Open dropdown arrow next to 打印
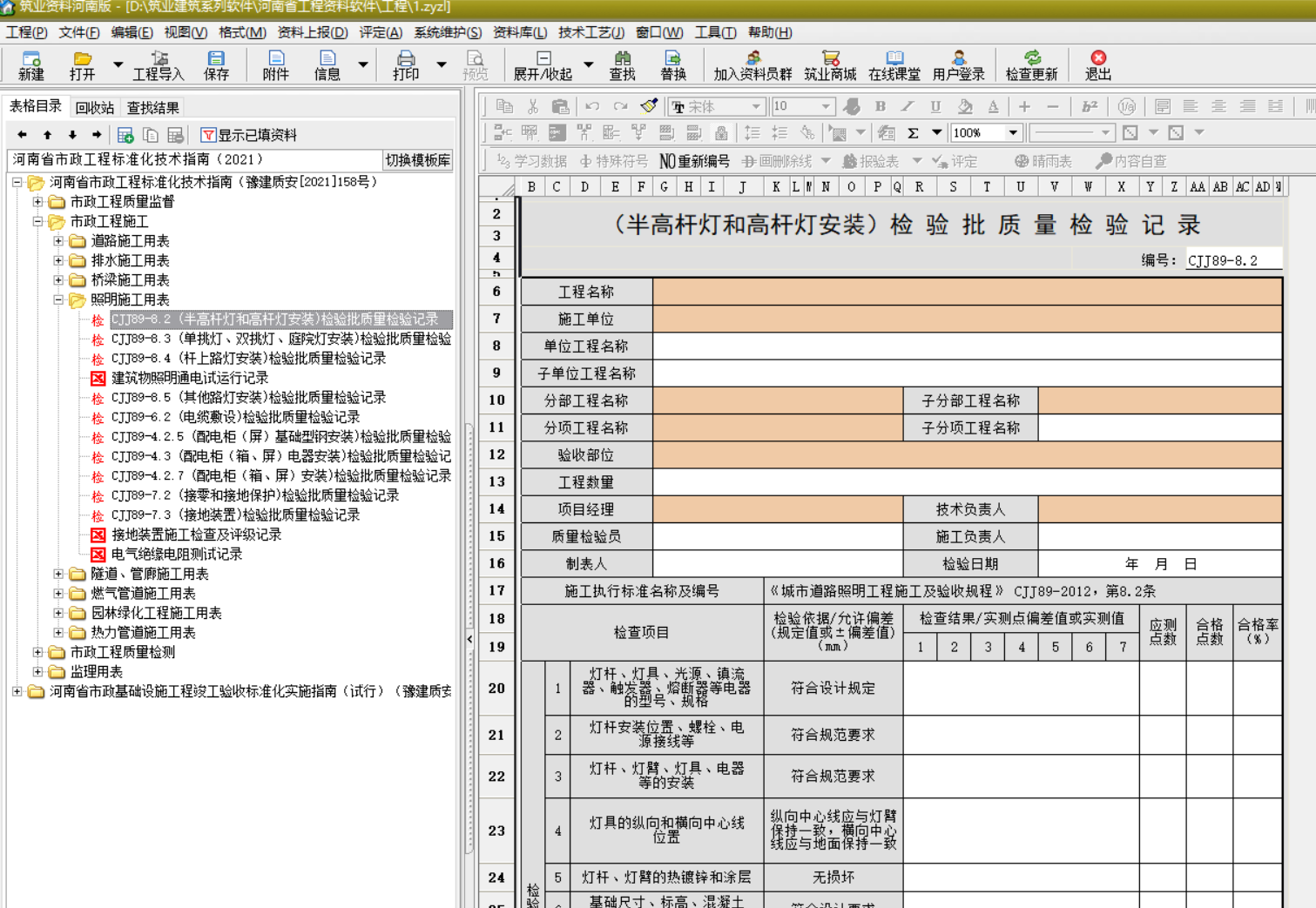This screenshot has width=1316, height=908. pyautogui.click(x=442, y=65)
